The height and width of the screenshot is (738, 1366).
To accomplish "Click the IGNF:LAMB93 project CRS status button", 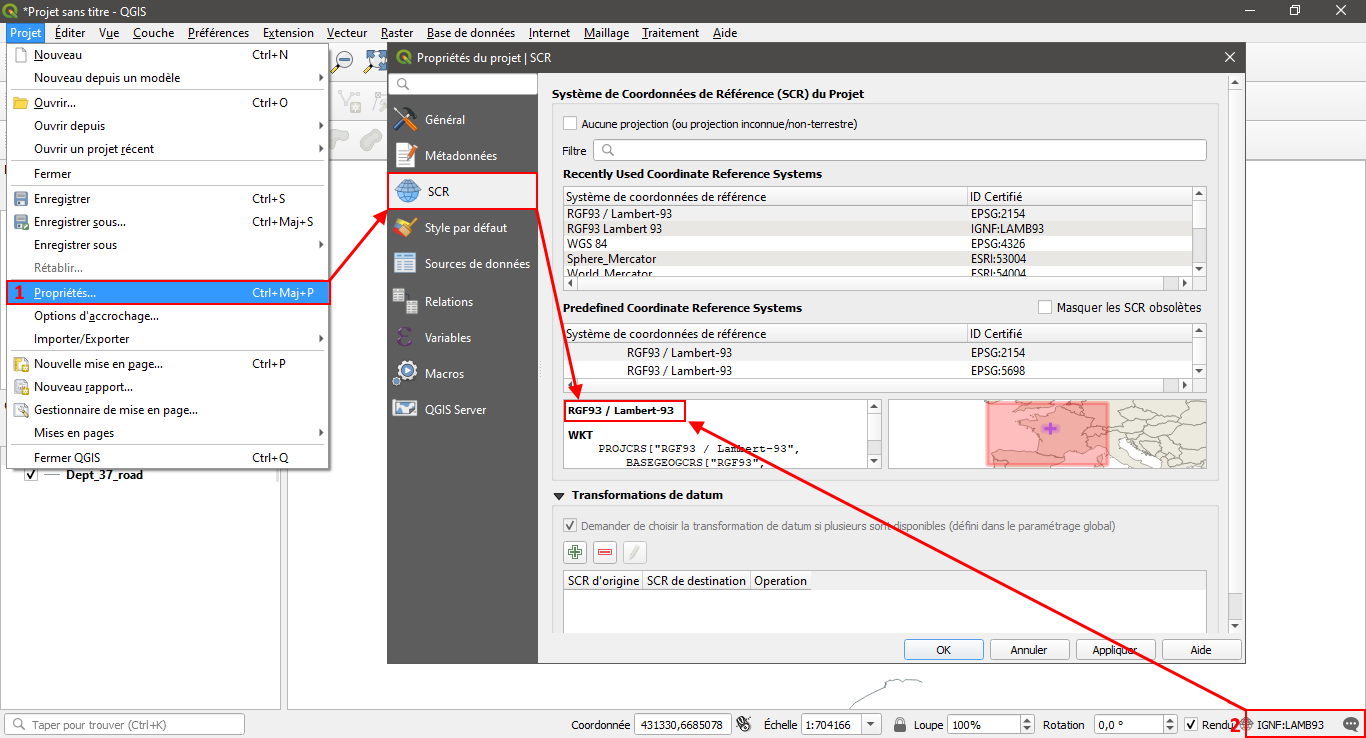I will point(1282,725).
